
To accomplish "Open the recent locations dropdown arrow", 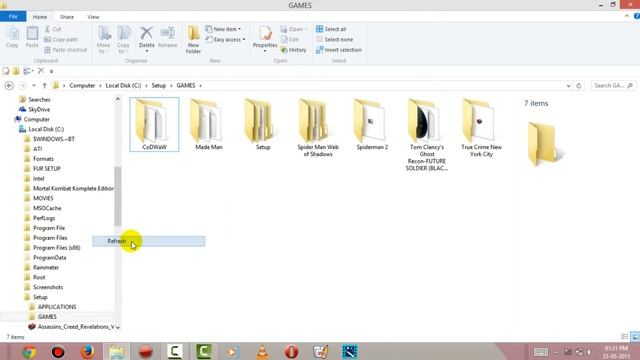I will [x=34, y=85].
